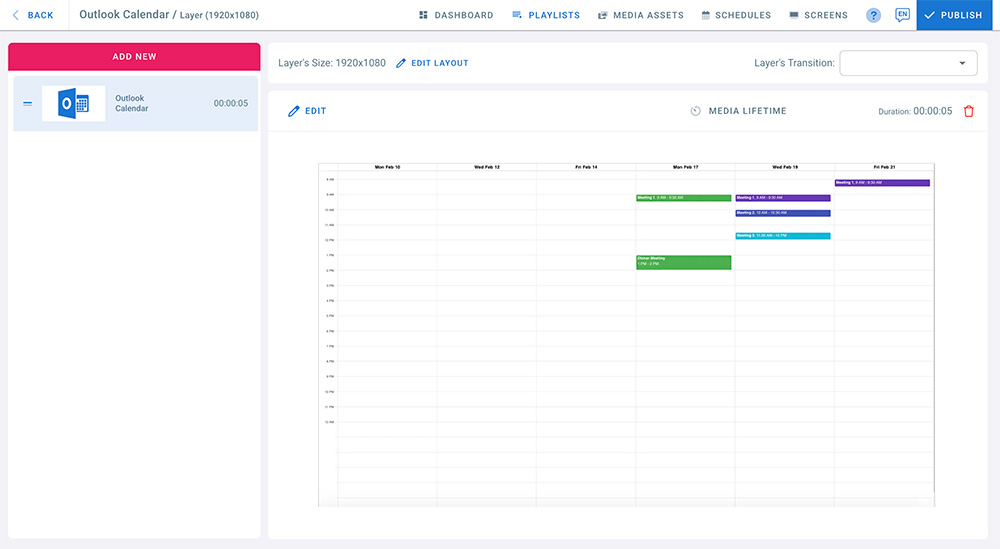Open the EN language chat icon
1000x549 pixels.
point(902,15)
